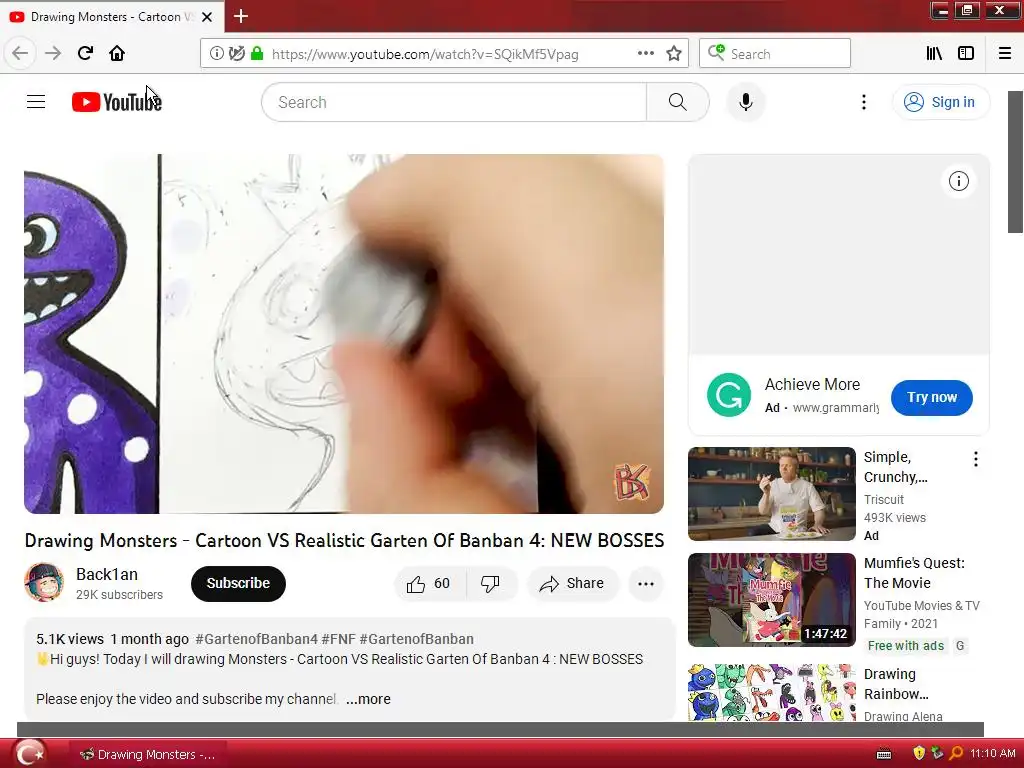Viewport: 1024px width, 768px height.
Task: Click the video player area
Action: [344, 334]
